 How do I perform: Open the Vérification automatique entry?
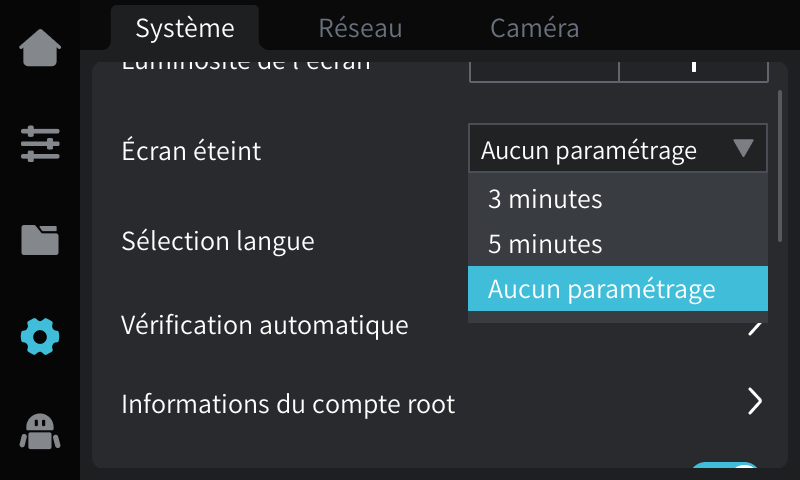(264, 325)
